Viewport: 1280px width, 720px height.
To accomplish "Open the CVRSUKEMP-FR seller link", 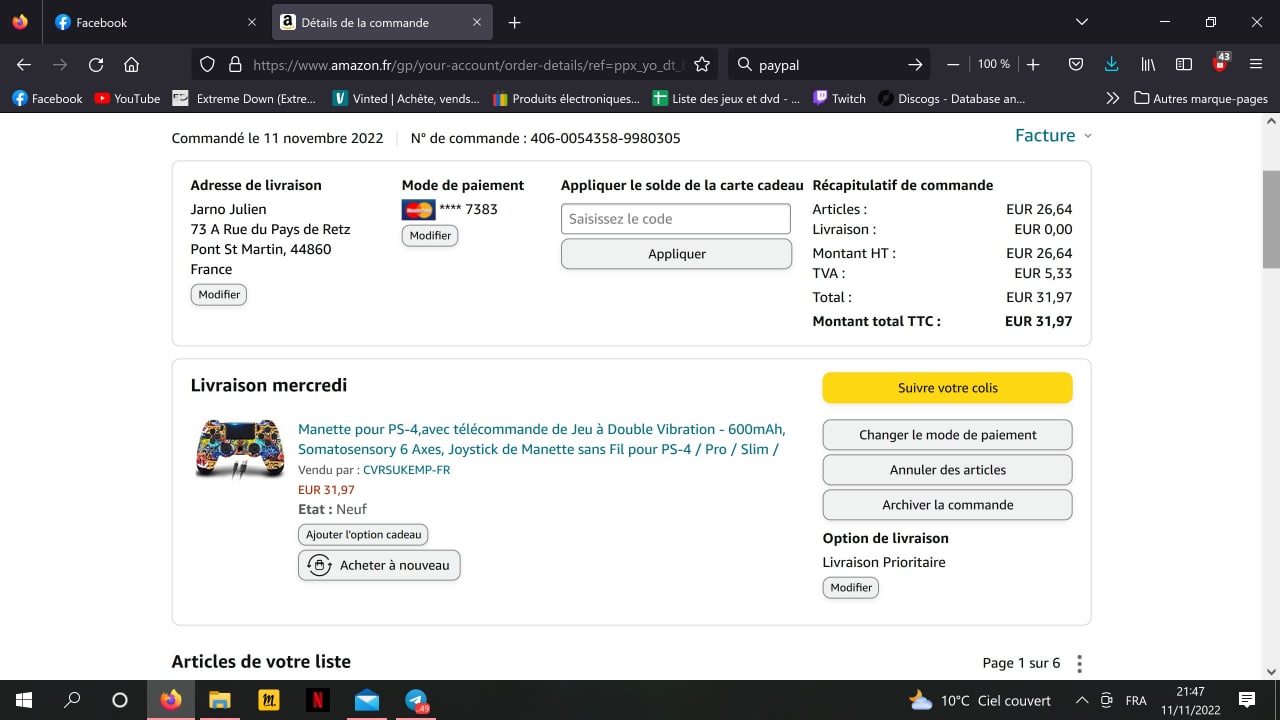I will 406,470.
